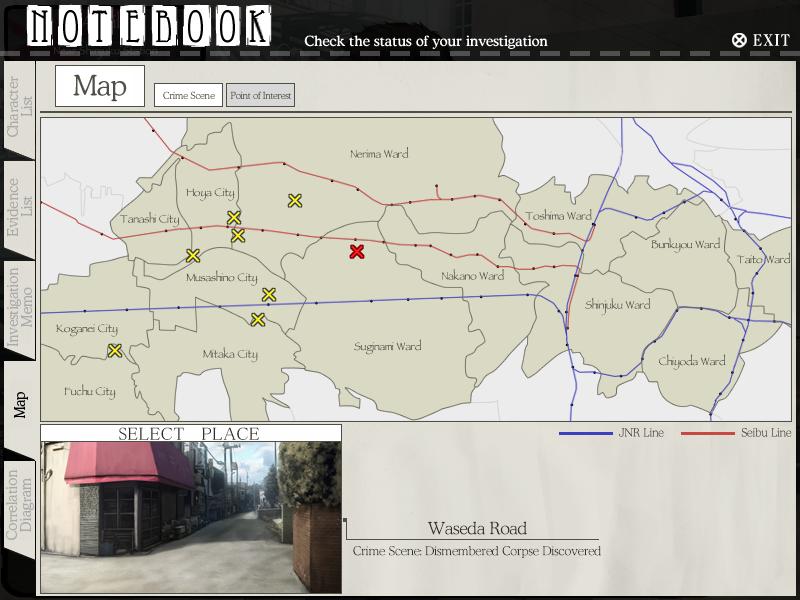Viewport: 800px width, 600px height.
Task: Click the Nerima Ward label
Action: point(379,154)
